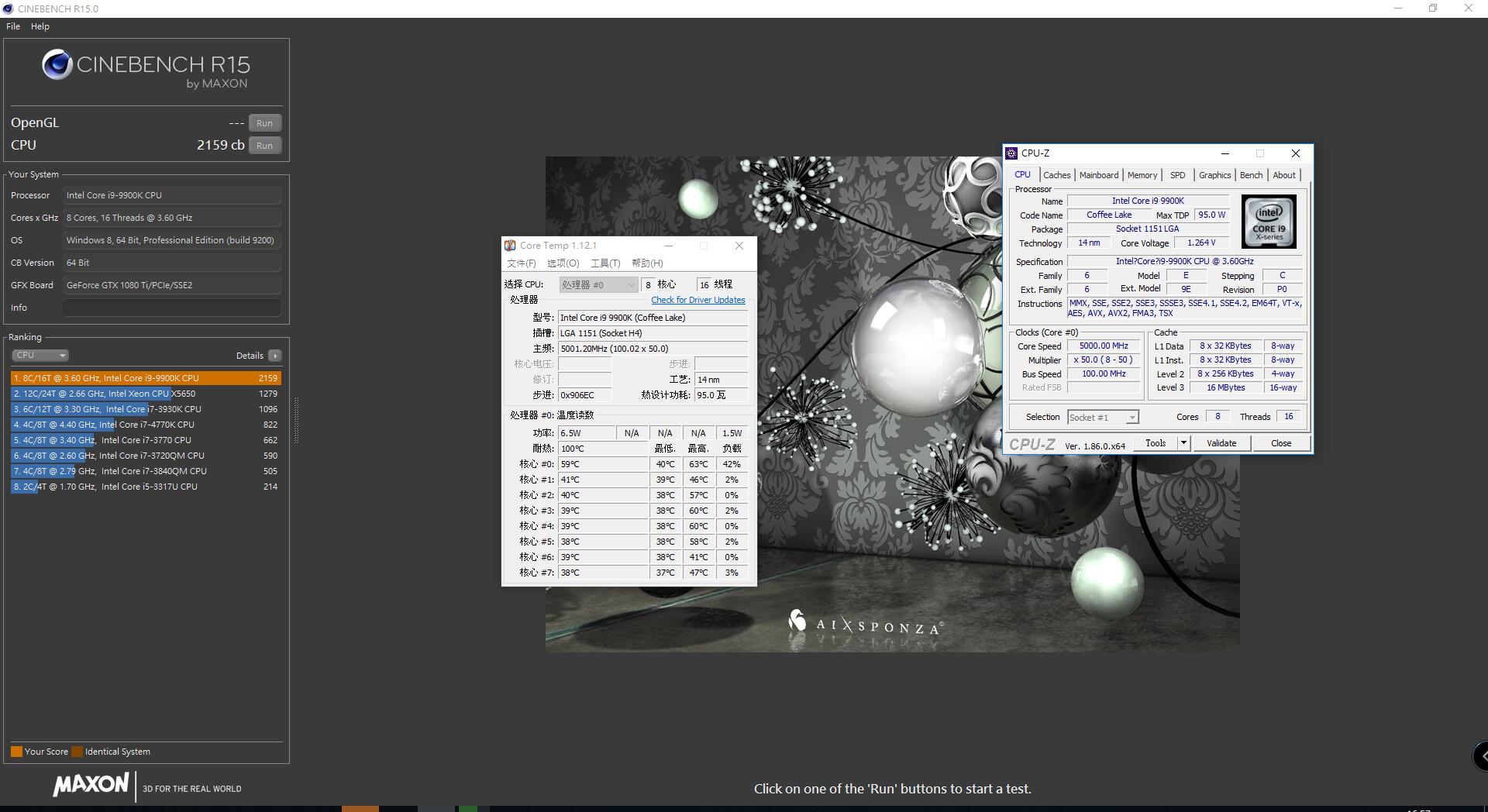Minimize the CPU-Z window
The image size is (1488, 812).
[1225, 153]
